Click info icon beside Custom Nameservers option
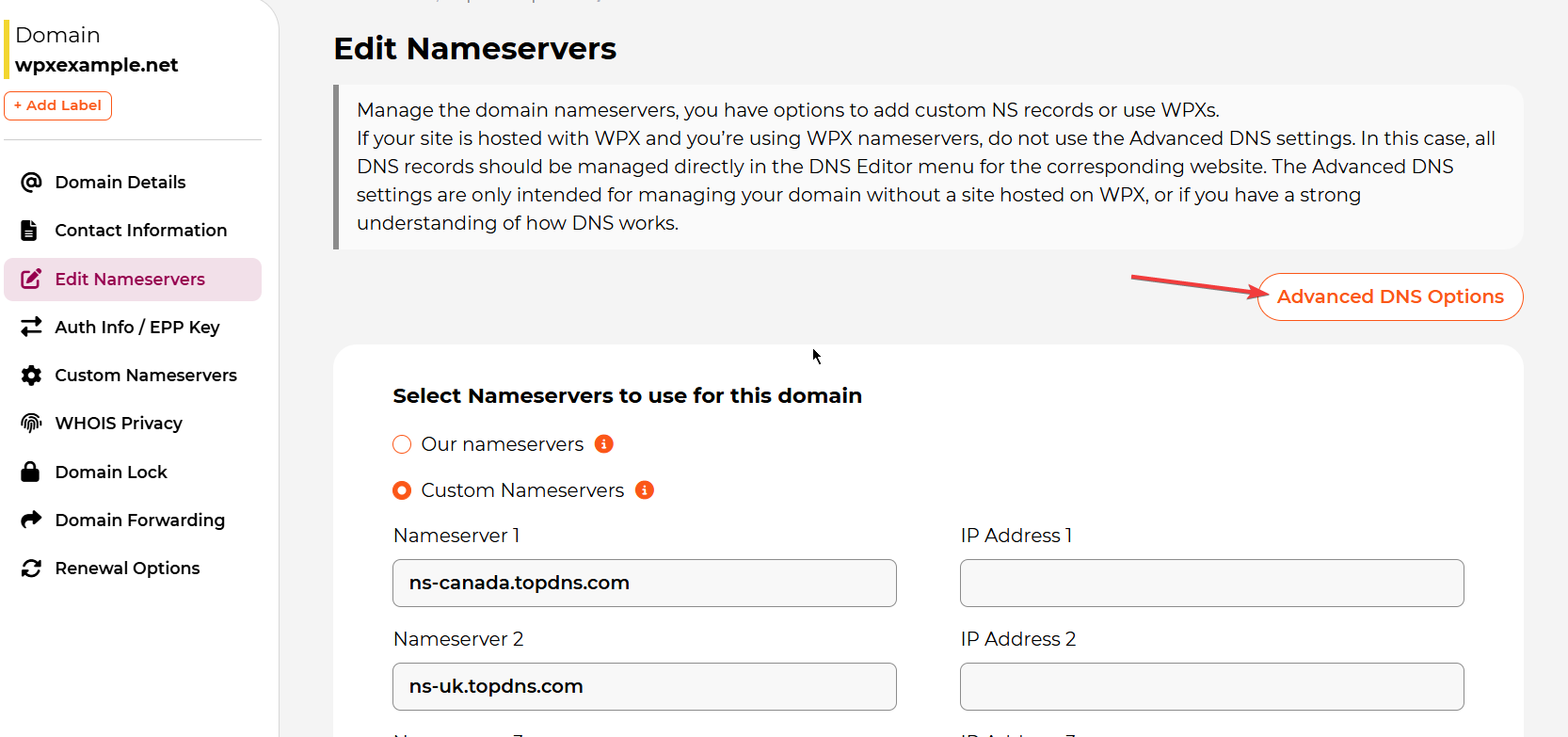 tap(645, 490)
